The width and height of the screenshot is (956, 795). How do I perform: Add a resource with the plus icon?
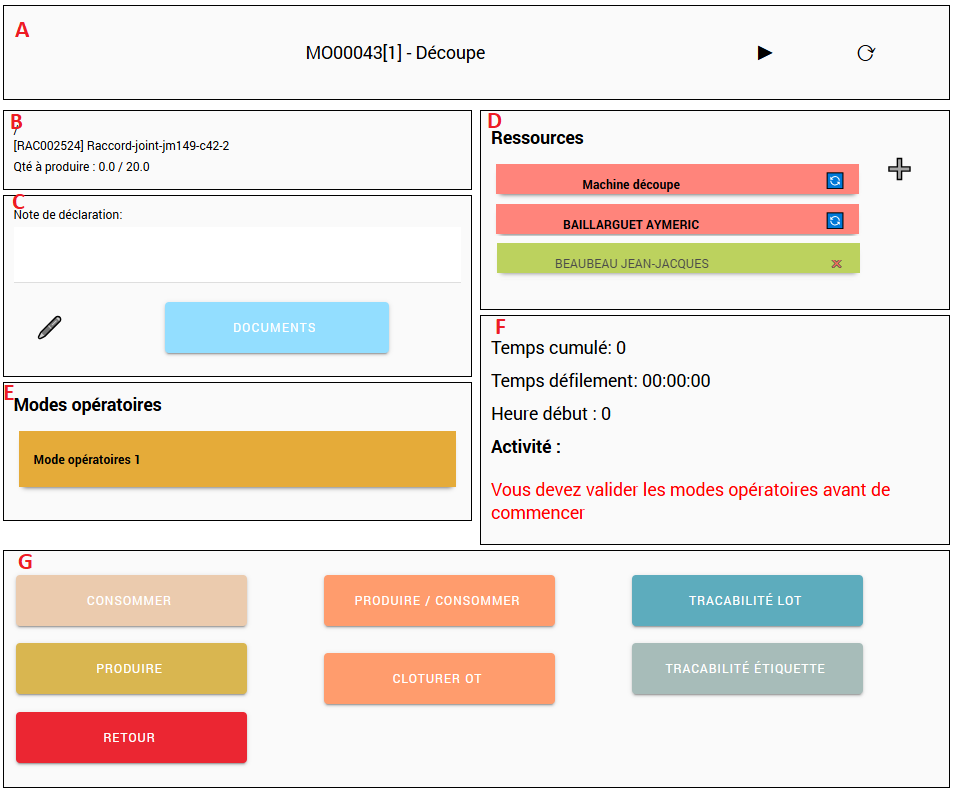[900, 169]
